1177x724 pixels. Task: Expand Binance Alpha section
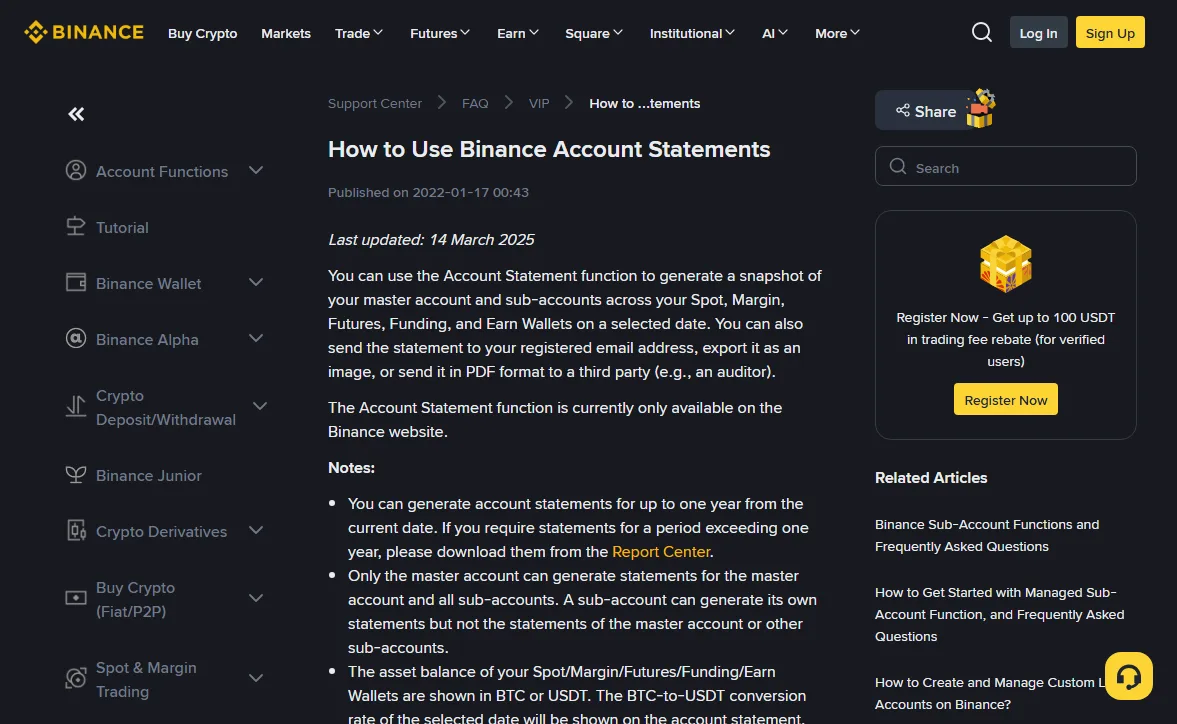pyautogui.click(x=256, y=338)
